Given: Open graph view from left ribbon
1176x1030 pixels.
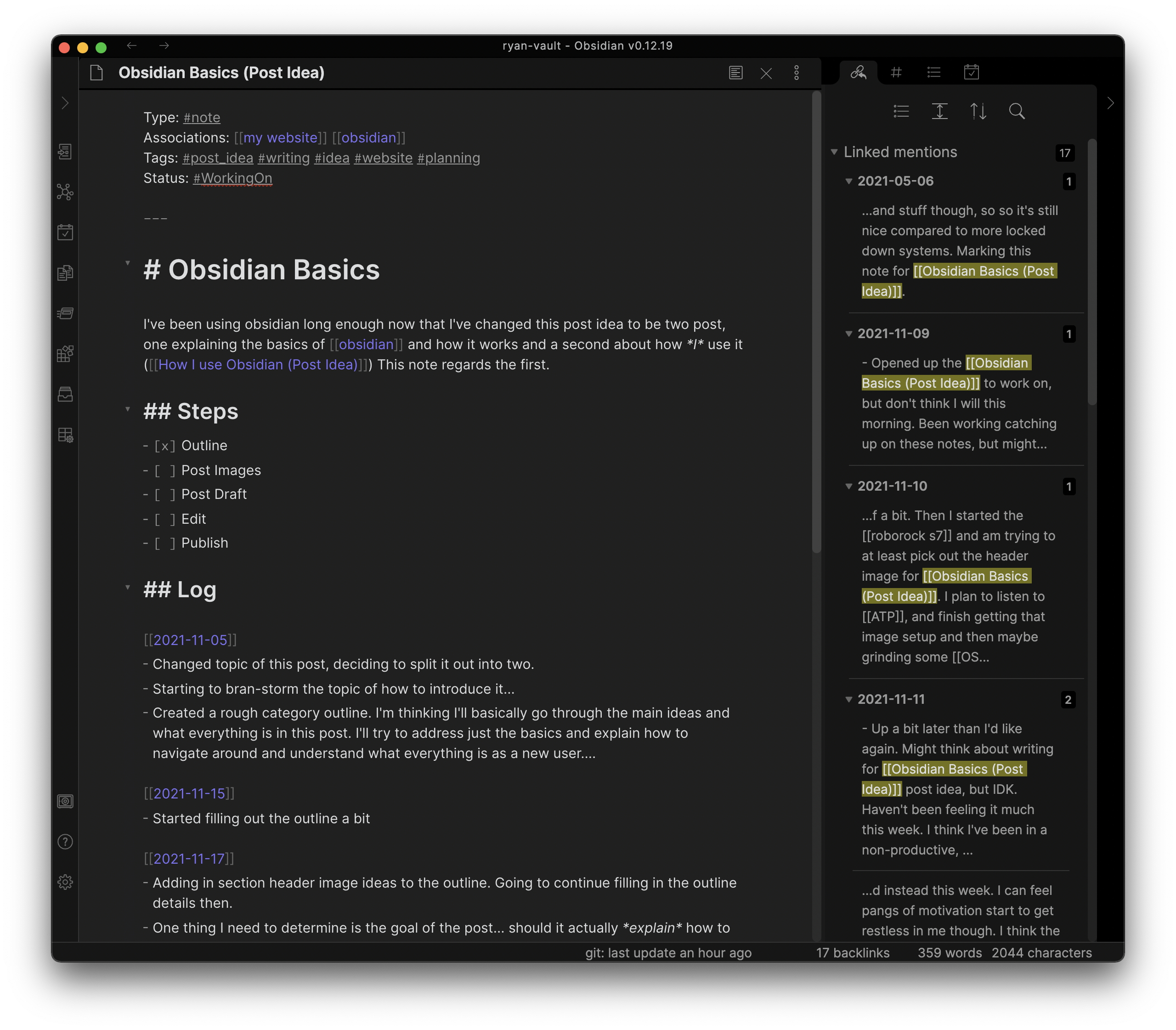Looking at the screenshot, I should coord(65,192).
